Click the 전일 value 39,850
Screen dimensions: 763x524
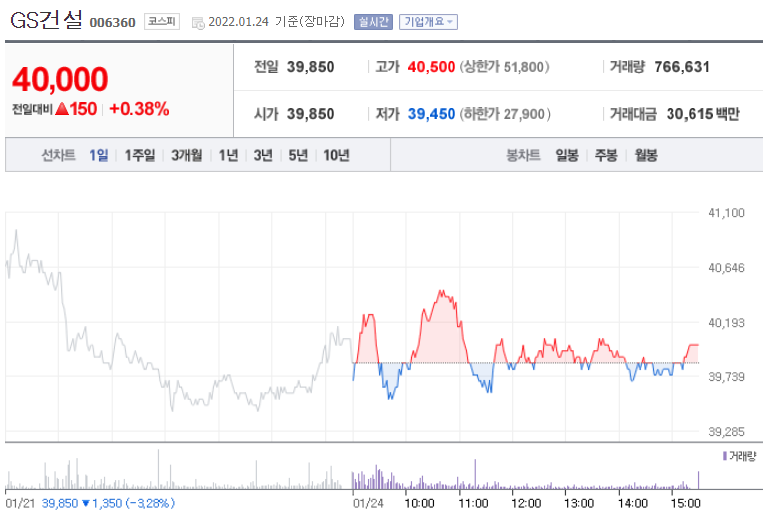pos(310,67)
